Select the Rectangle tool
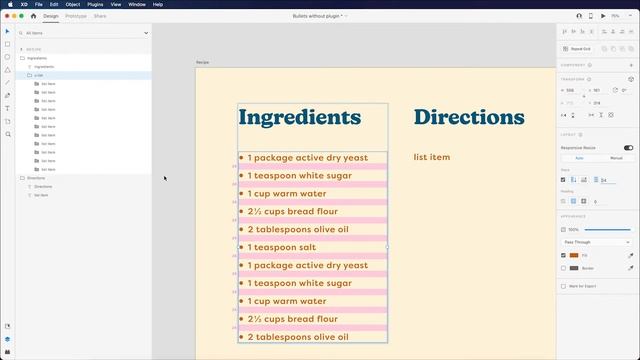 coord(7,44)
